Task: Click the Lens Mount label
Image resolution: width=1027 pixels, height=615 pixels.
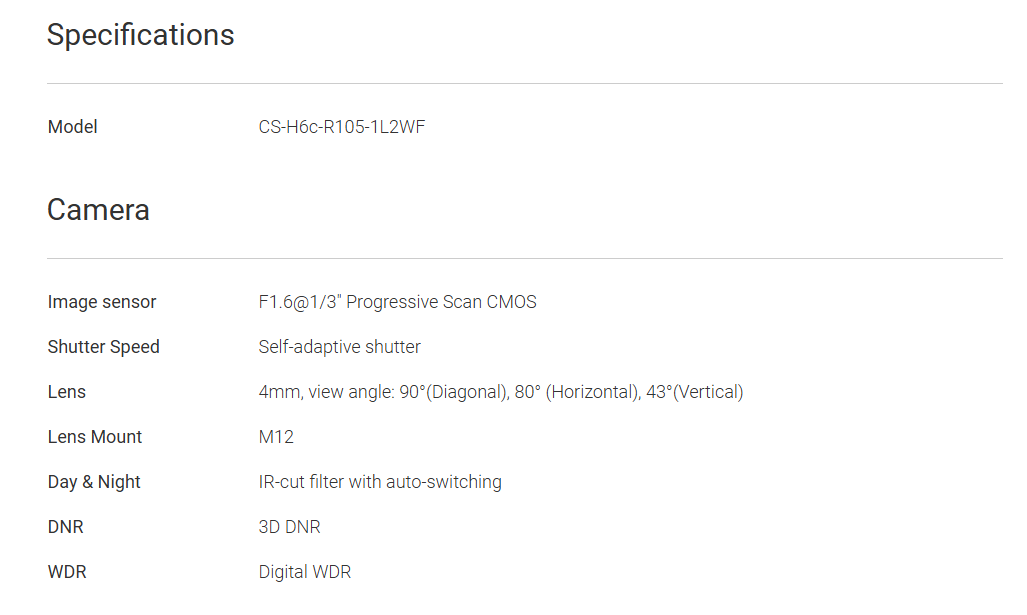Action: [x=95, y=437]
